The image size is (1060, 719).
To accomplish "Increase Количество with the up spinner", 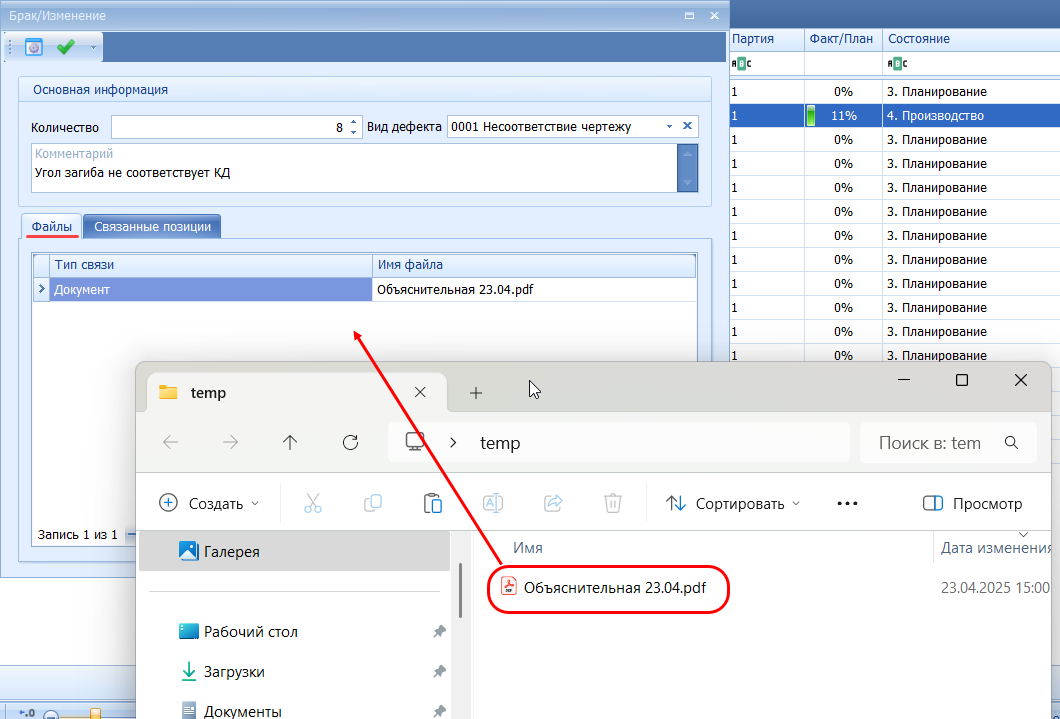I will coord(353,122).
